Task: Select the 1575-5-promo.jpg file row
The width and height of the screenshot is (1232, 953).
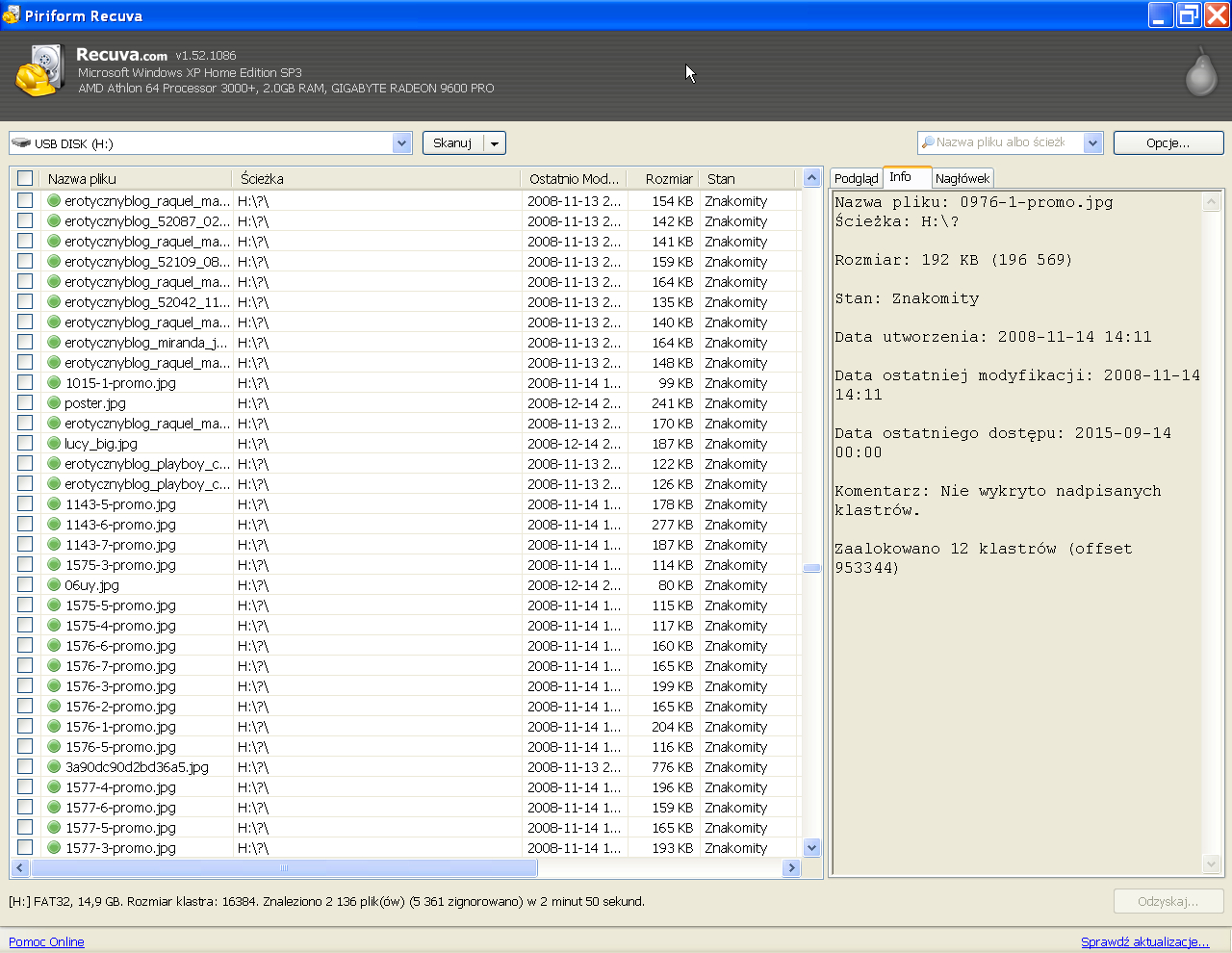Action: pos(405,605)
